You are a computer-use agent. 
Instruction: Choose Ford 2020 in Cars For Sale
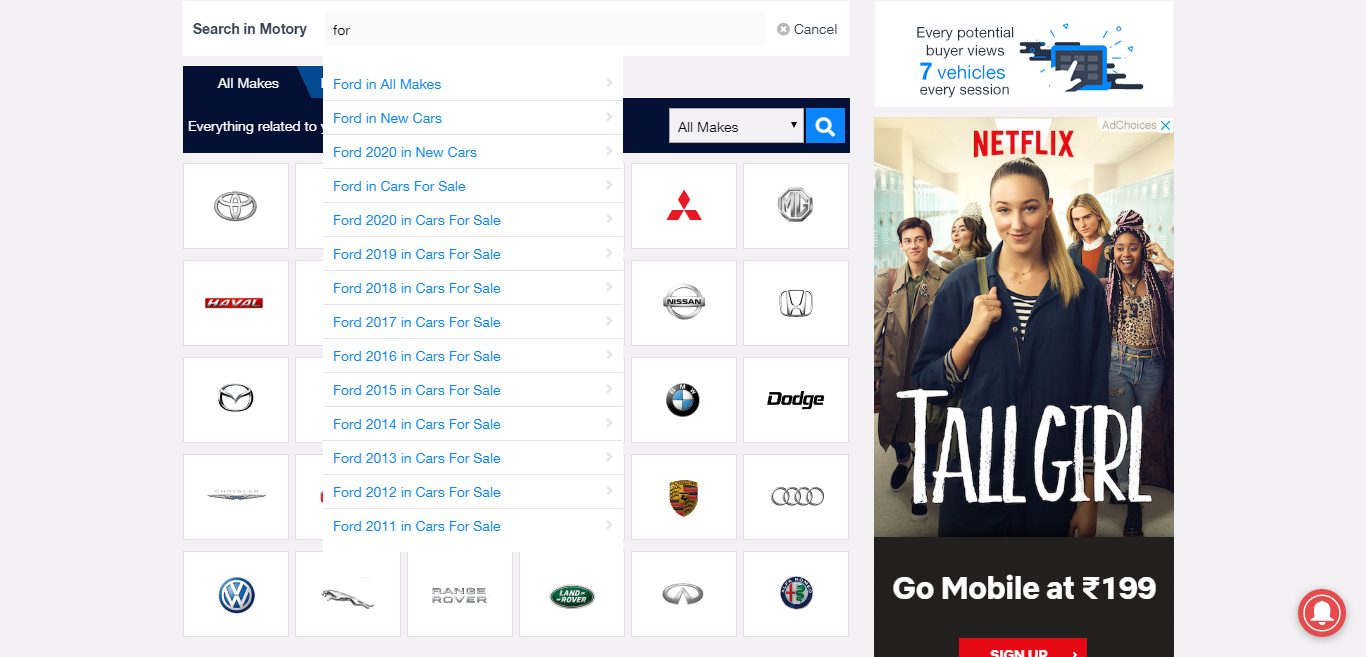coord(473,220)
